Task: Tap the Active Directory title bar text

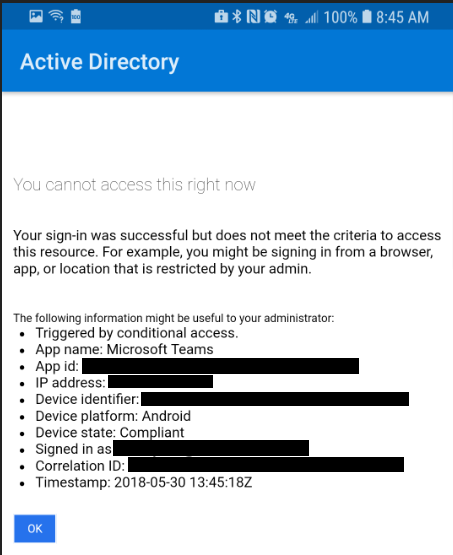Action: tap(99, 62)
